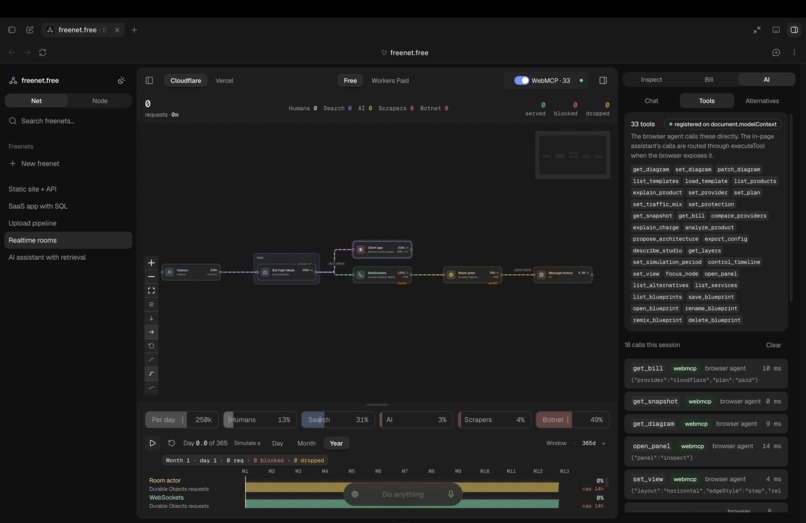Simulate a Day period
Screen dimensions: 806x523
(x=278, y=443)
